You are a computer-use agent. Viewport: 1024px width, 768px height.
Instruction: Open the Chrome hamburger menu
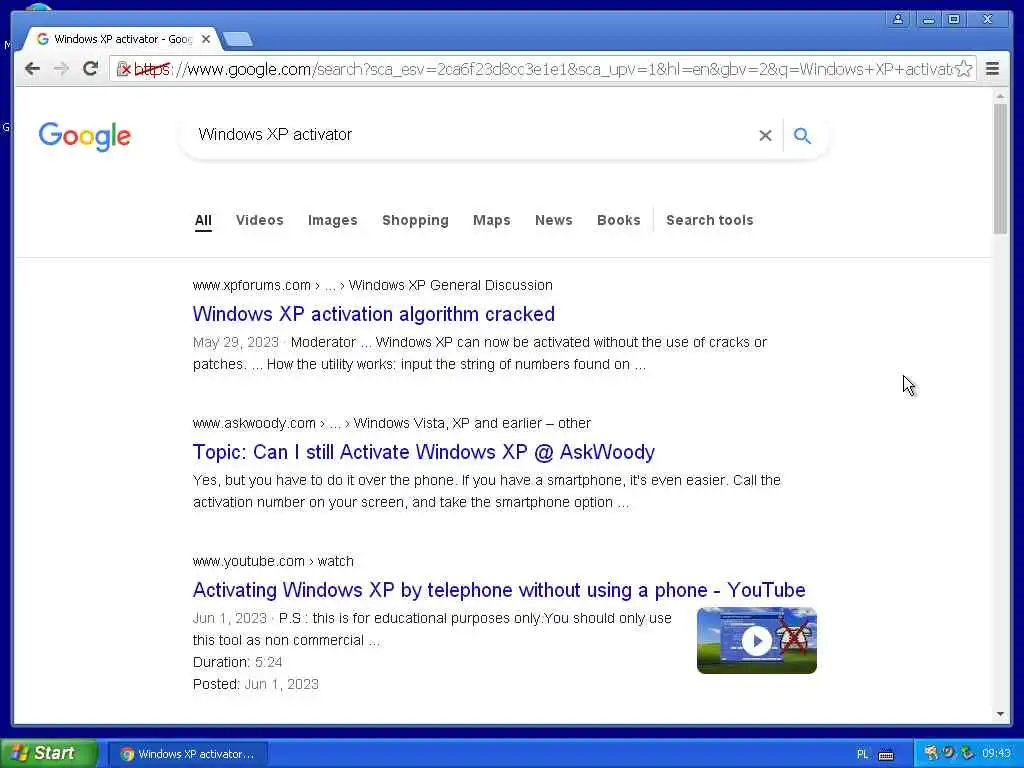pos(992,69)
